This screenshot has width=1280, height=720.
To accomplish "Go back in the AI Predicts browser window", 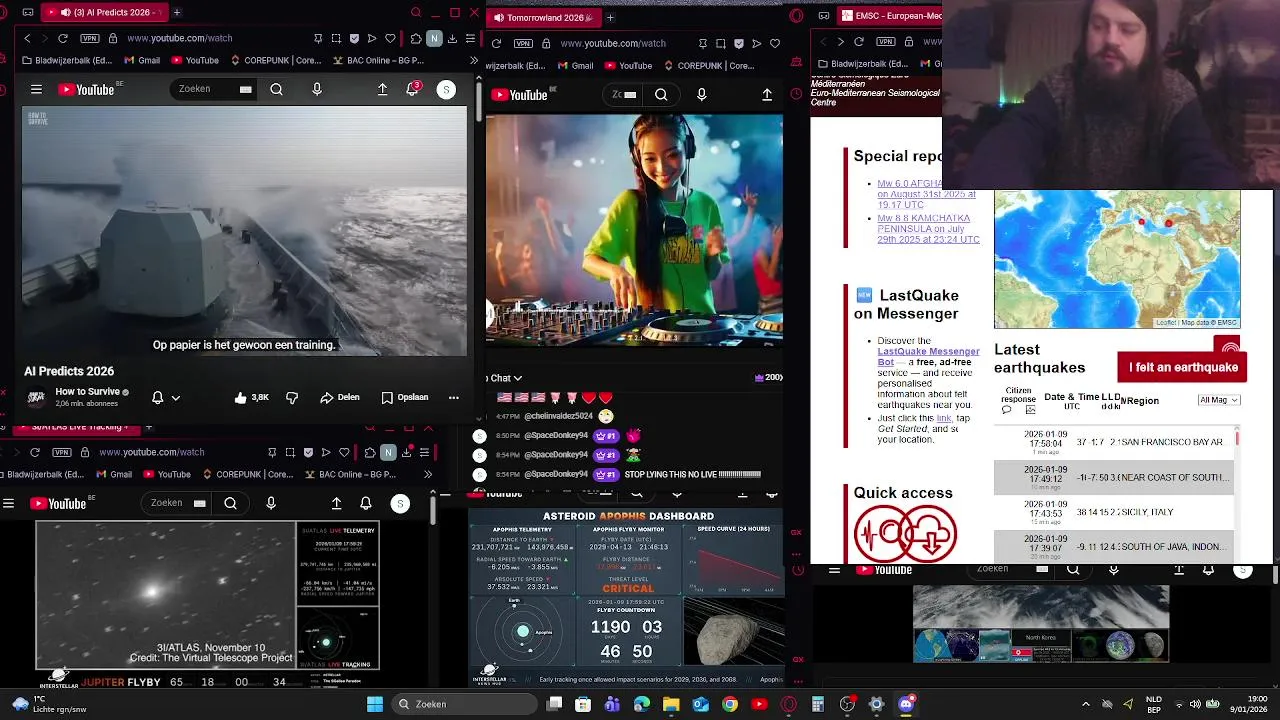I will click(x=27, y=38).
